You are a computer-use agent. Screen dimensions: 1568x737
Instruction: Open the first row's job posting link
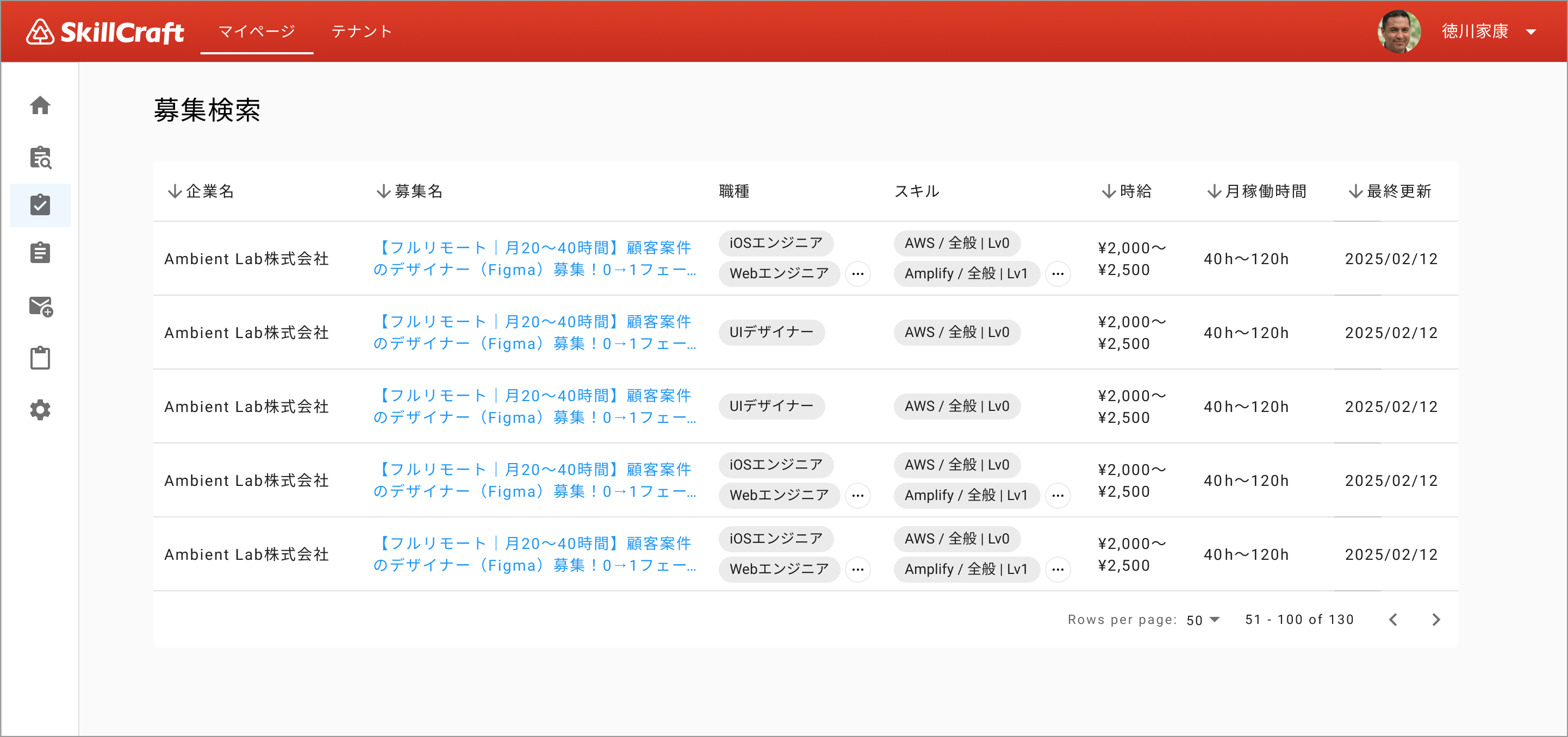click(x=534, y=259)
